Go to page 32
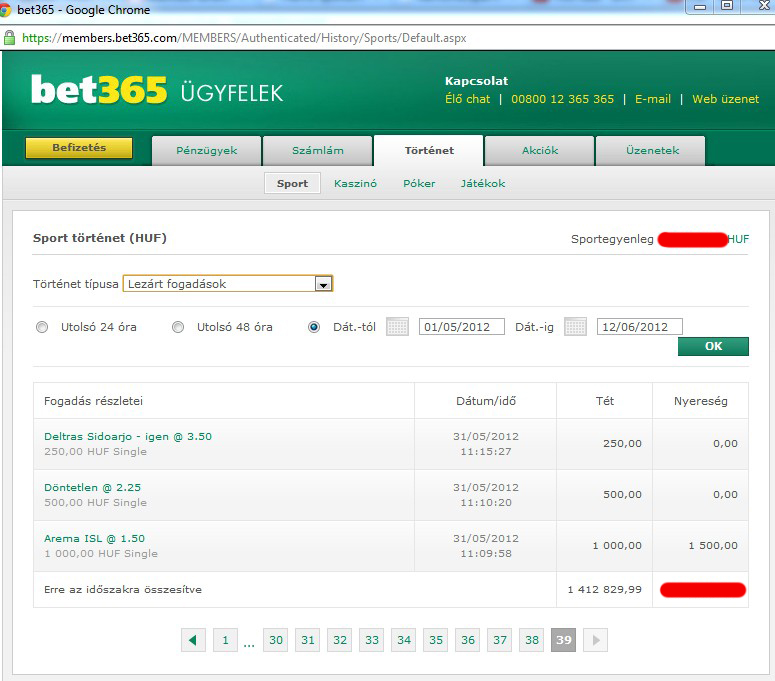Image resolution: width=775 pixels, height=681 pixels. pos(340,640)
